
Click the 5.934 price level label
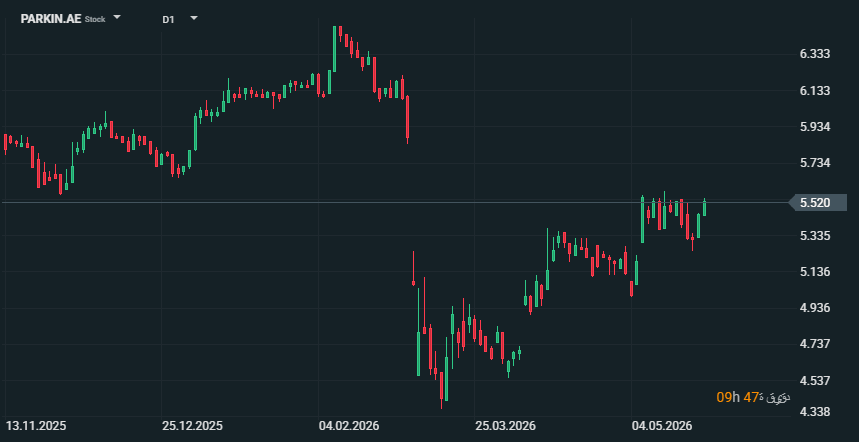[x=815, y=127]
